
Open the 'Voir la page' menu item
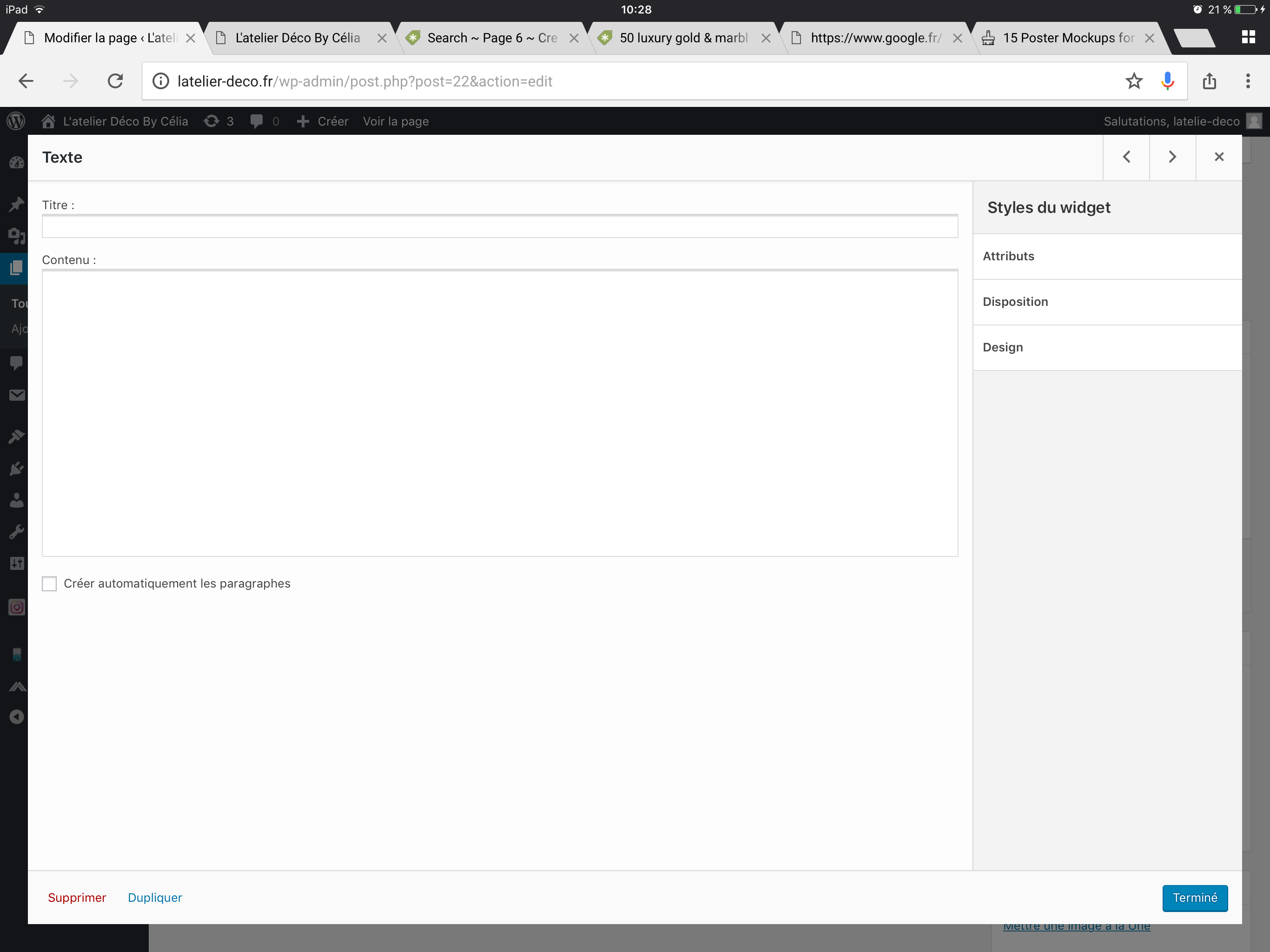(396, 121)
